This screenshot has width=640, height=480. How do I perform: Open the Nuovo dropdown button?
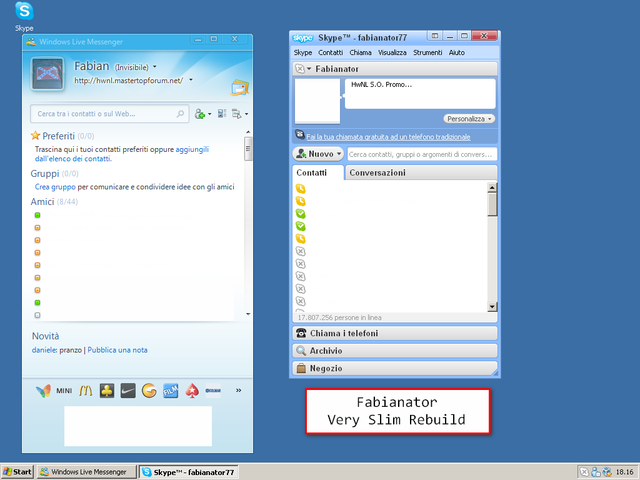pos(319,154)
